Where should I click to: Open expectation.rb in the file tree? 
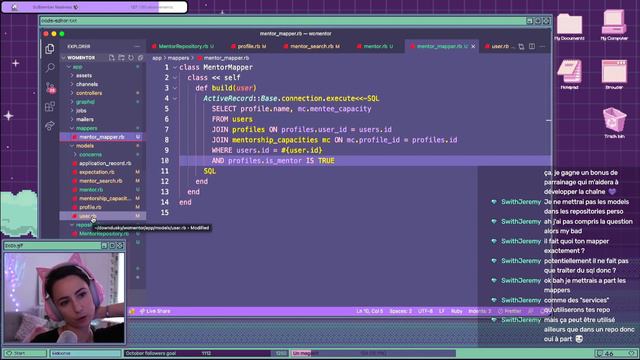(x=102, y=172)
